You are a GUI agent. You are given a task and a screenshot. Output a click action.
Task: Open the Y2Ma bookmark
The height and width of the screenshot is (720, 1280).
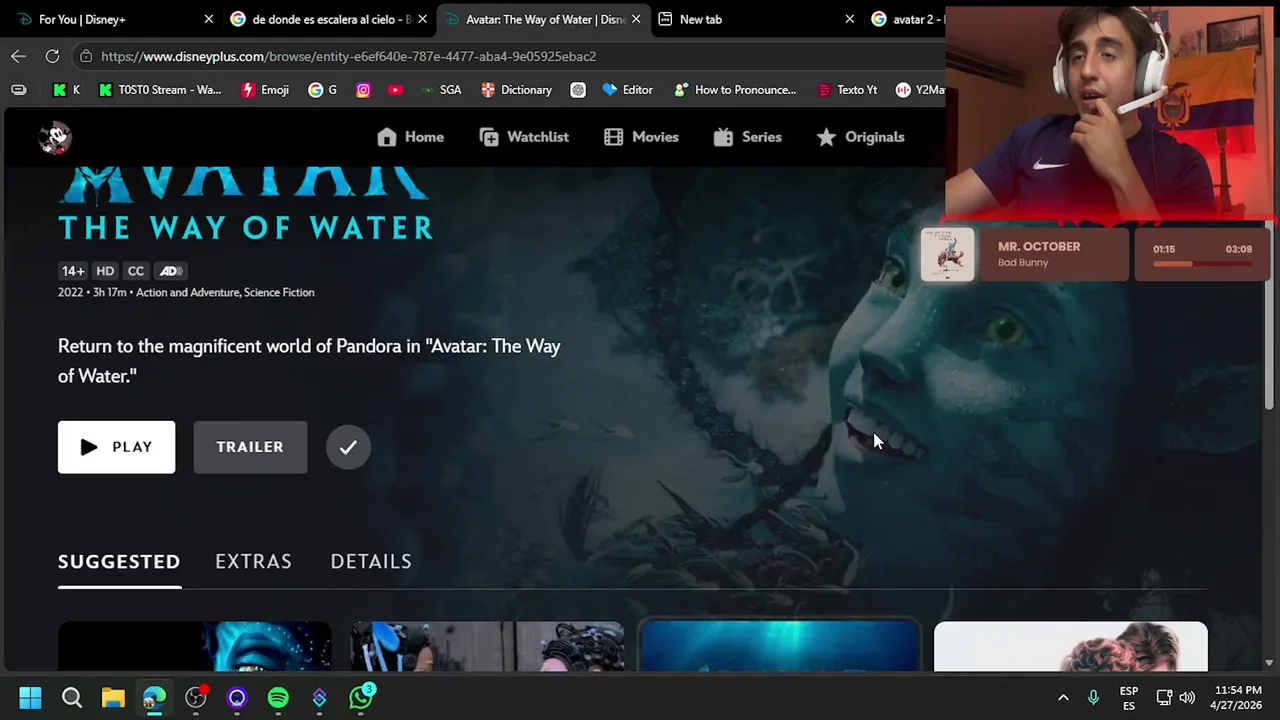tap(920, 90)
